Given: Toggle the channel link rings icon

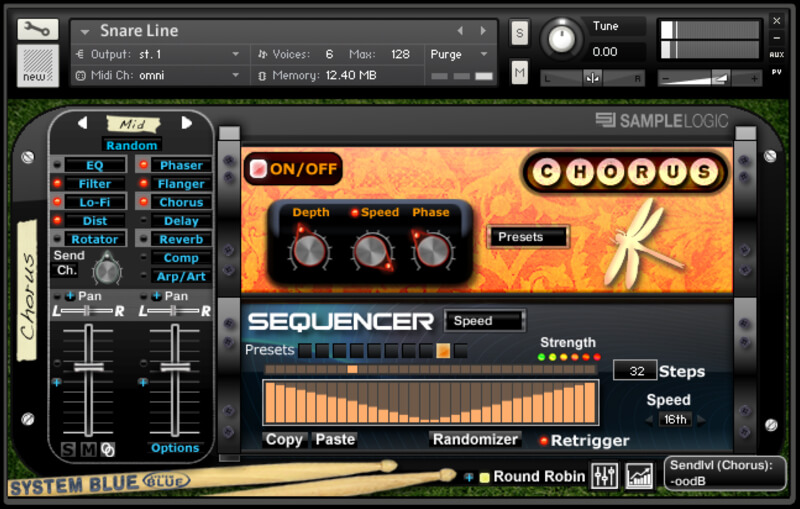Looking at the screenshot, I should click(108, 449).
